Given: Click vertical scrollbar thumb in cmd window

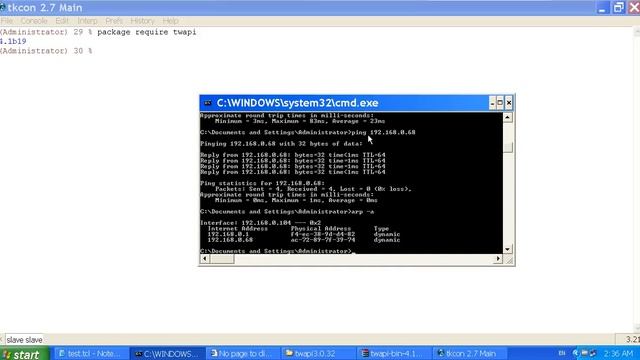Looking at the screenshot, I should [x=508, y=147].
